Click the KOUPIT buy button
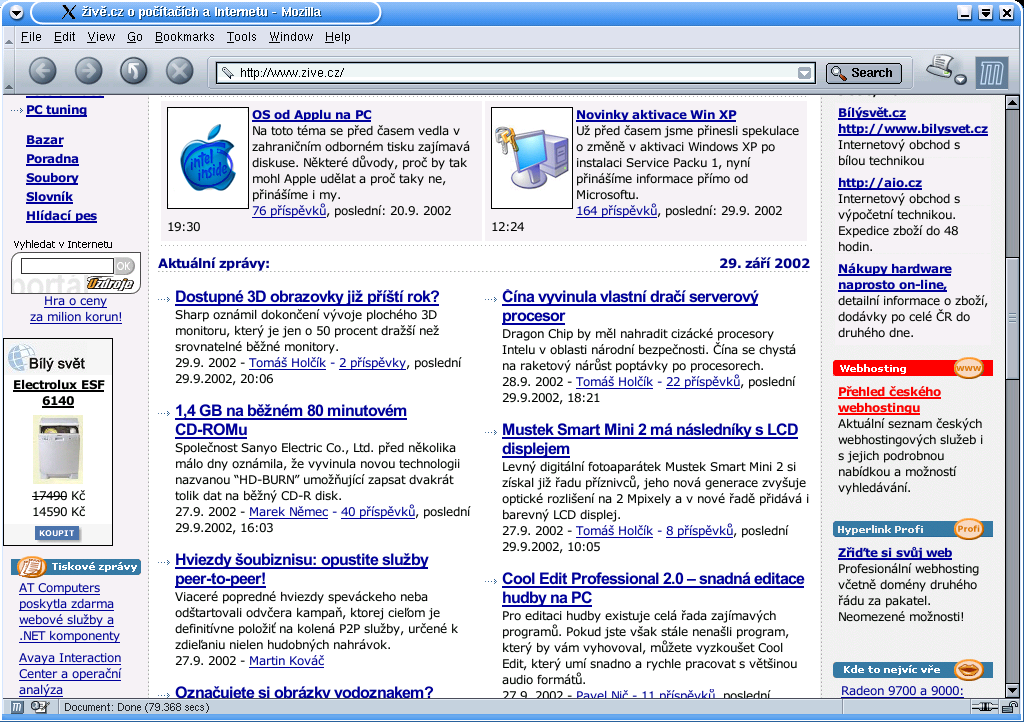Screen dimensions: 1024x722 (57, 533)
